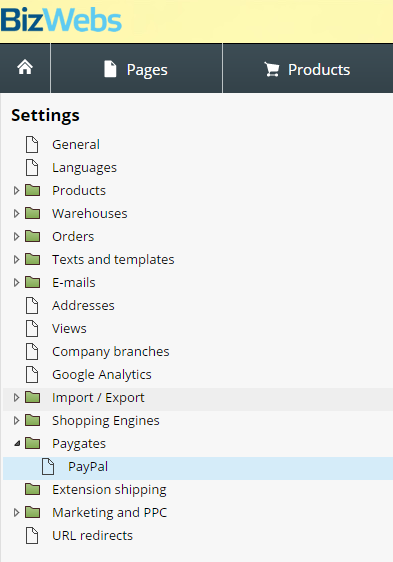Expand the E-mails node arrow
This screenshot has height=562, width=393.
click(x=16, y=282)
